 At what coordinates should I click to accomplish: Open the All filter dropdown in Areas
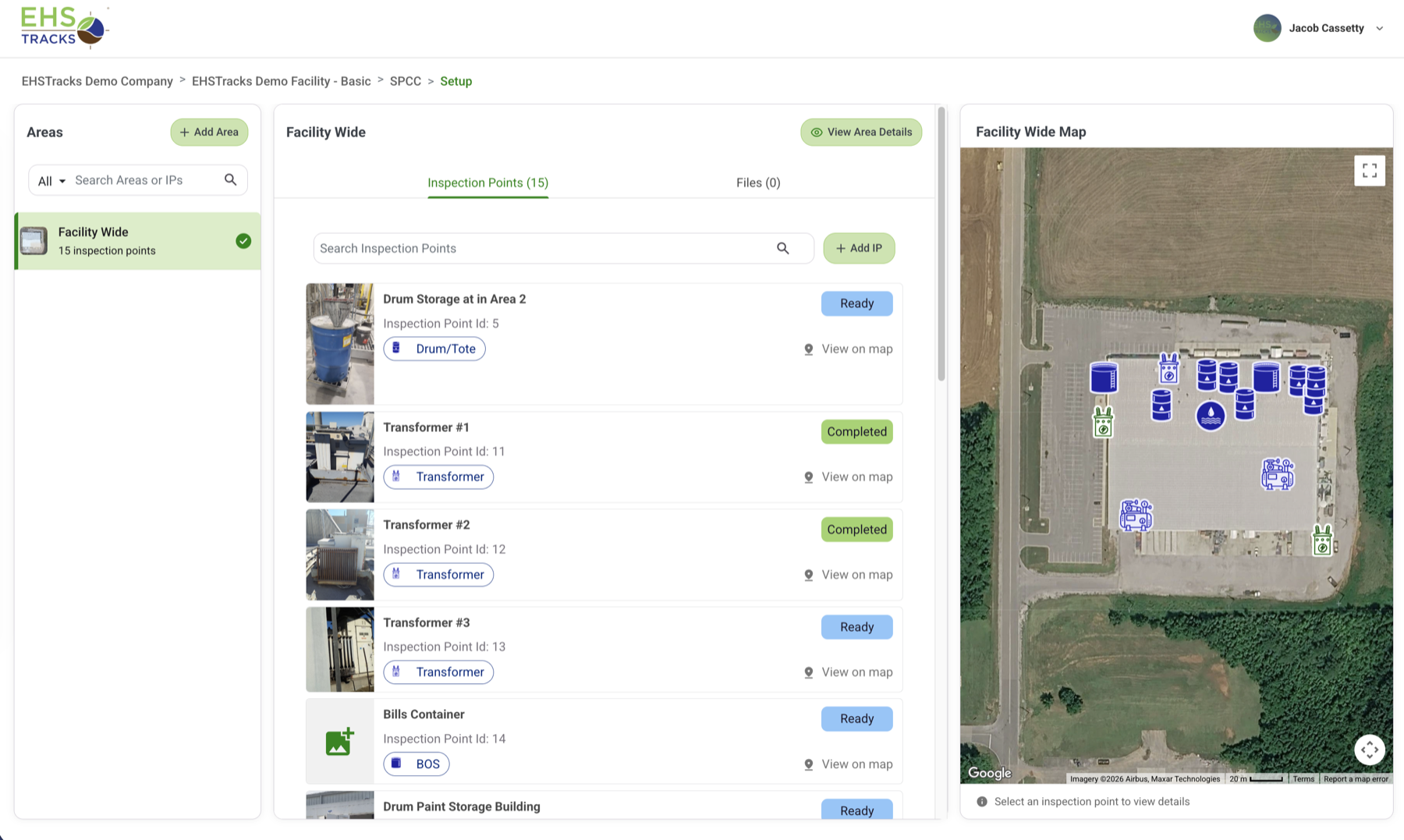[51, 181]
